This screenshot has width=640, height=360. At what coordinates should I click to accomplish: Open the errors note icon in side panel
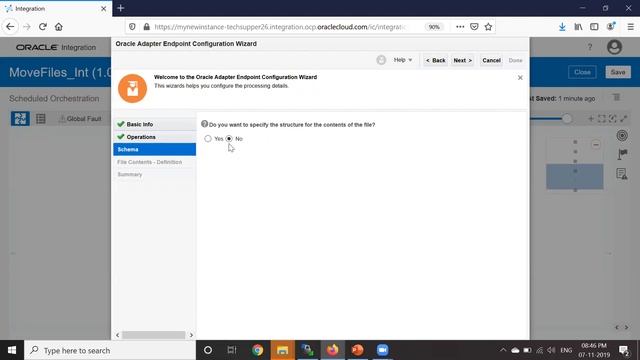pos(622,174)
